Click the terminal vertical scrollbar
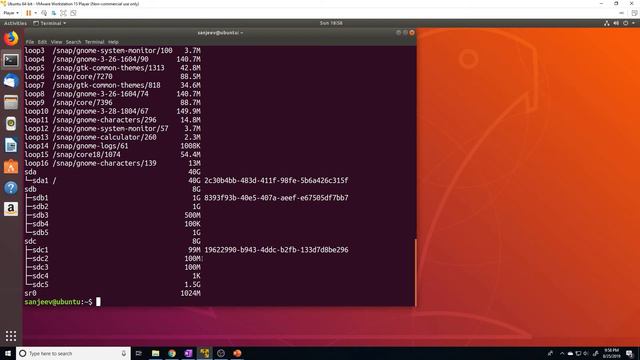The height and width of the screenshot is (360, 640). (416, 272)
